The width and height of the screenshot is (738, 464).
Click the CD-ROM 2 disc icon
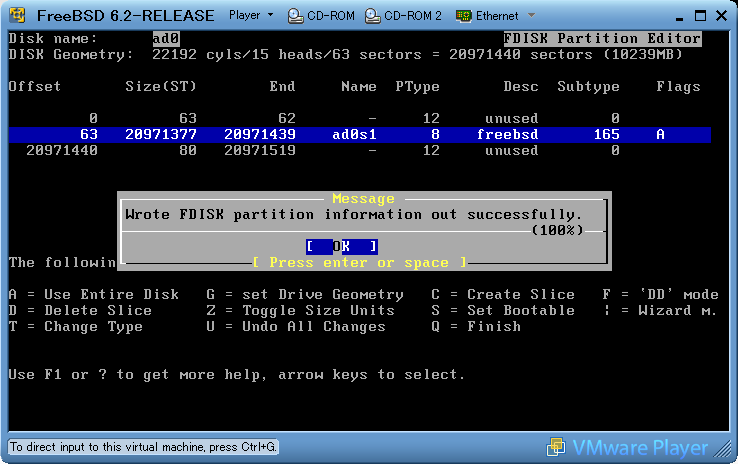tap(373, 16)
